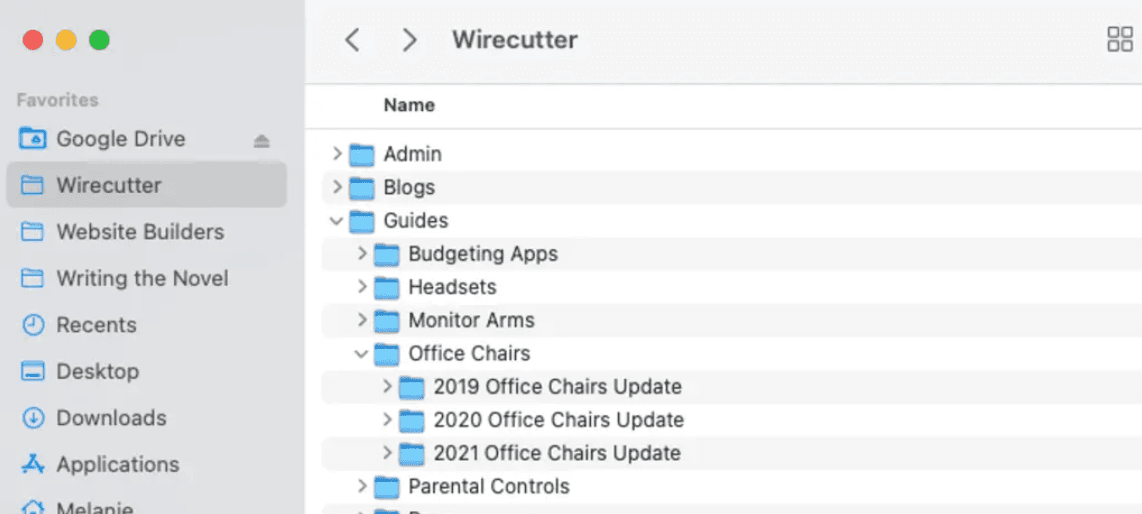Expand the 2019 Office Chairs Update folder
Screen dimensions: 1142x514
(387, 387)
